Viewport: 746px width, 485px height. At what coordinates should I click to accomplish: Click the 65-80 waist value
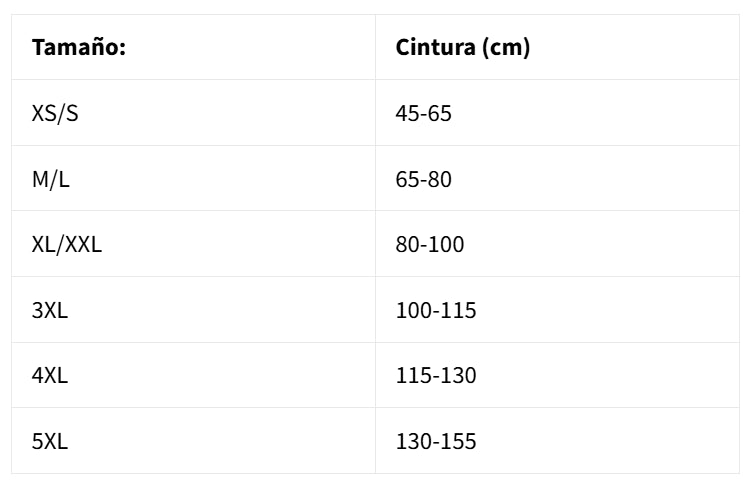(x=424, y=180)
